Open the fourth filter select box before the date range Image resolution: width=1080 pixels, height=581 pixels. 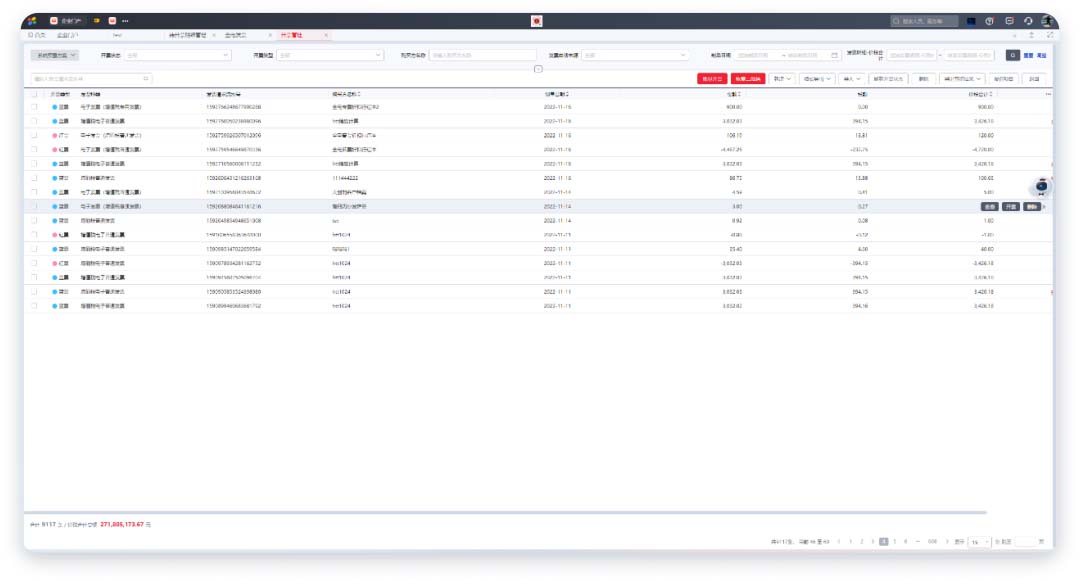[634, 55]
